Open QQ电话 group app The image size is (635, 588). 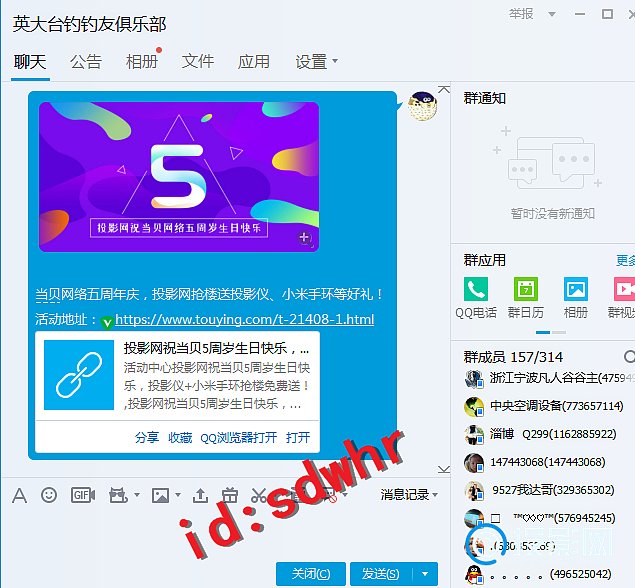[x=476, y=298]
